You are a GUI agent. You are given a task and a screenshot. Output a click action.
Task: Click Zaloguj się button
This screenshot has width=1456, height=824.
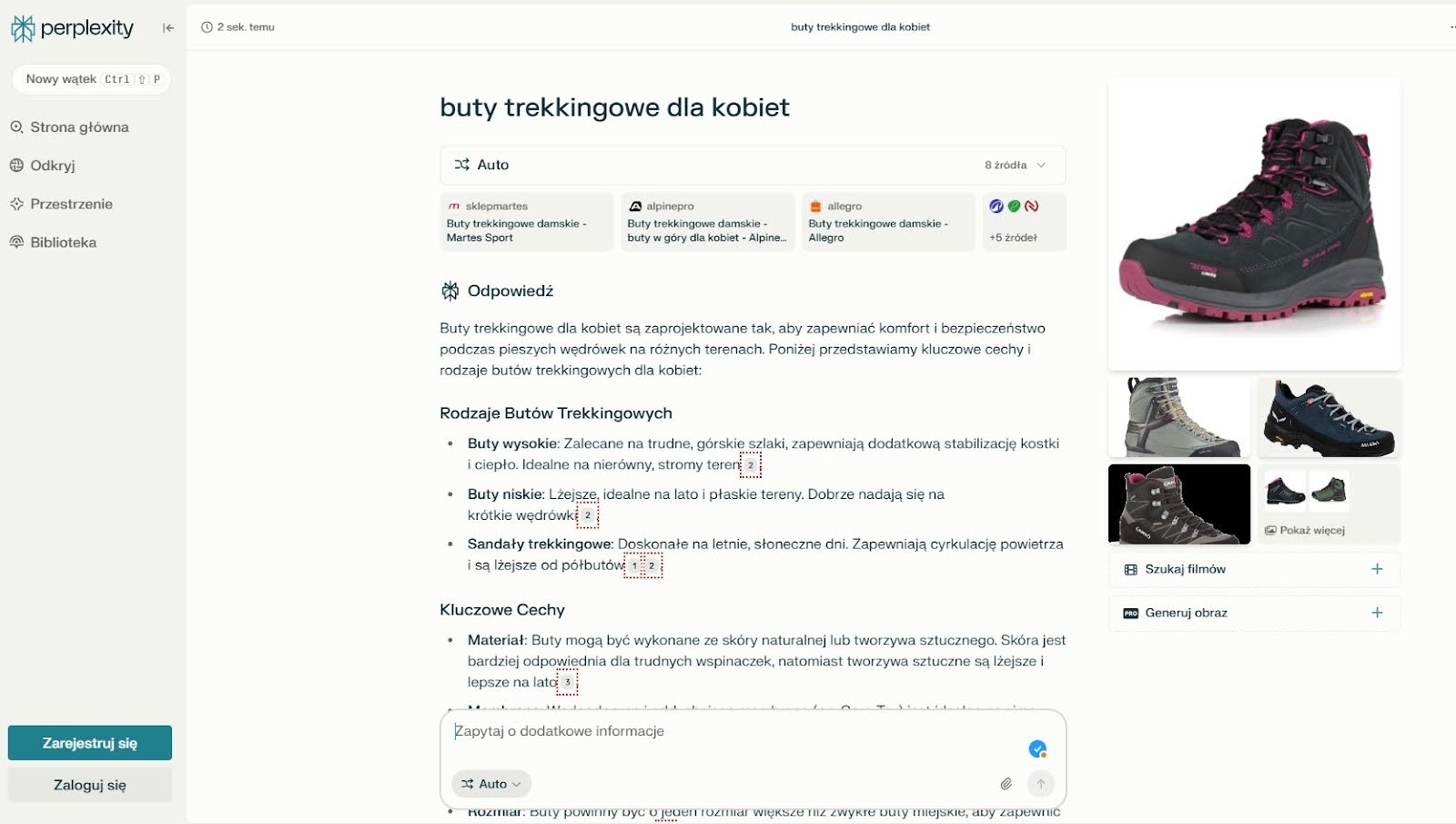[x=90, y=785]
